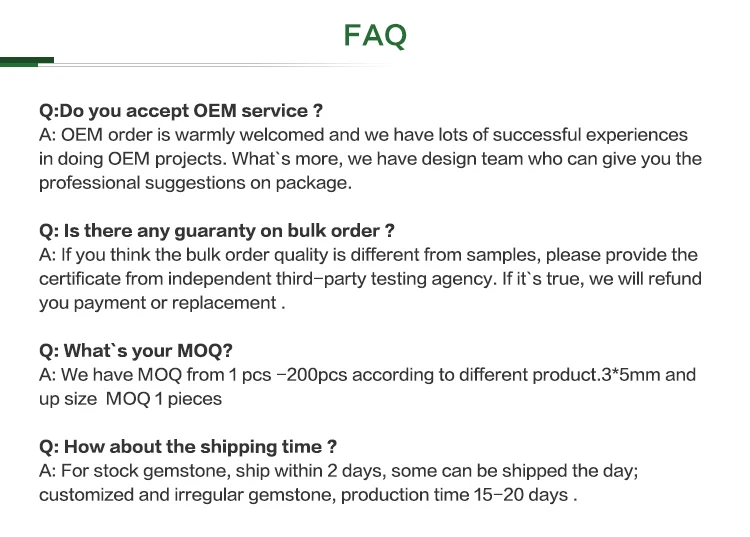The image size is (750, 537).
Task: Click the question about shipping time
Action: [188, 447]
